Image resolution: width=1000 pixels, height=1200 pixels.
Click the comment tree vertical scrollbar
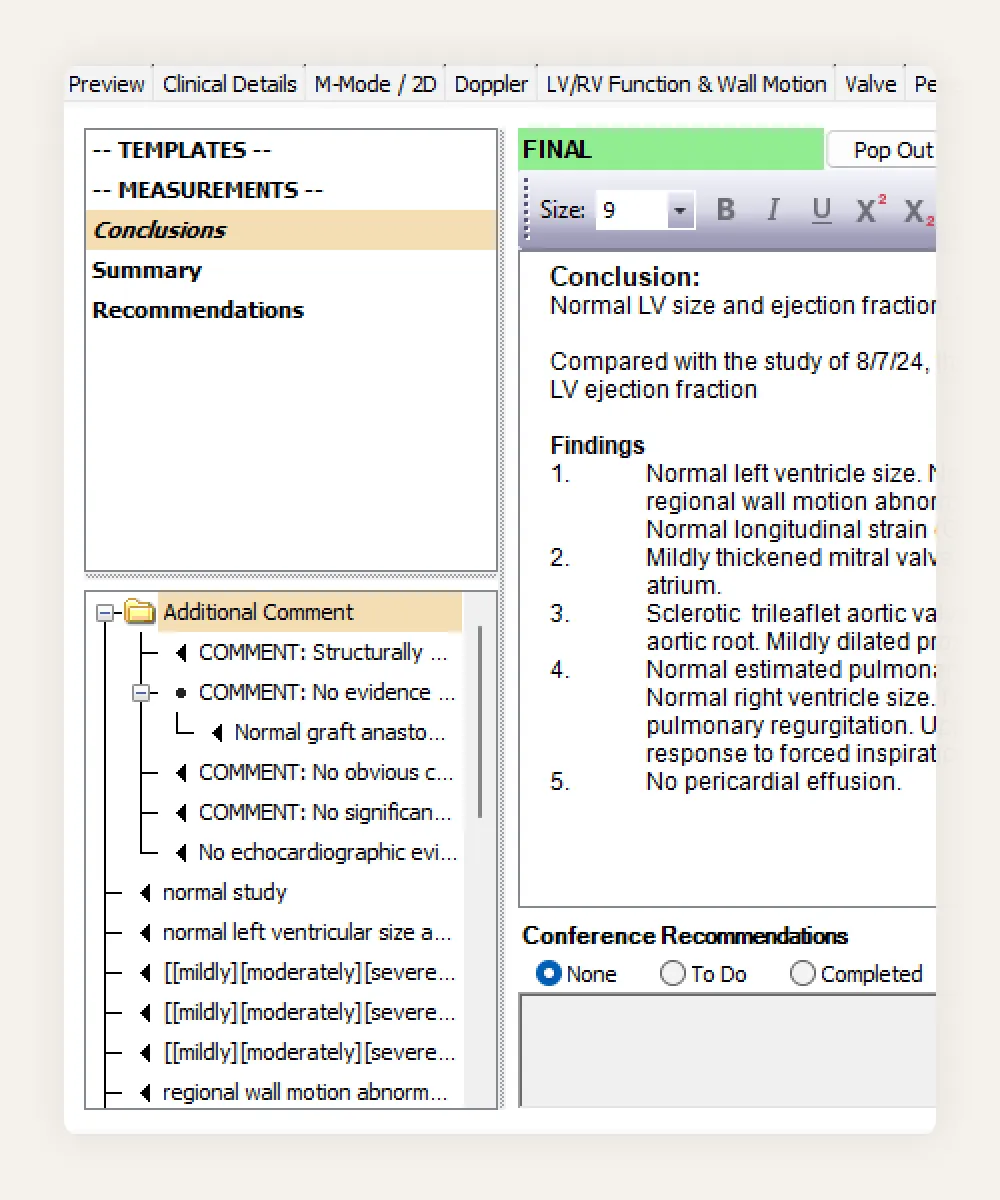pos(480,720)
